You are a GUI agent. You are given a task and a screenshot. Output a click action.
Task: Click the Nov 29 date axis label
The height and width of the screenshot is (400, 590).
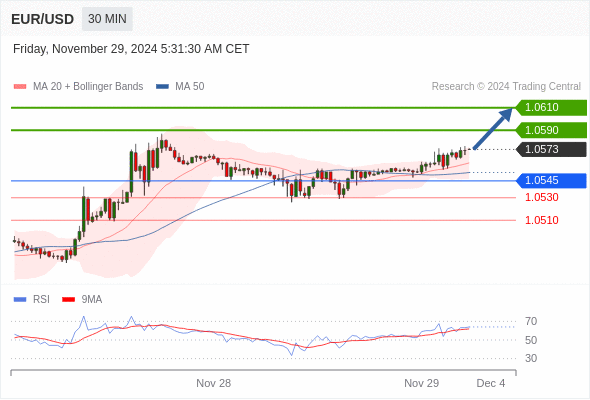(x=421, y=383)
